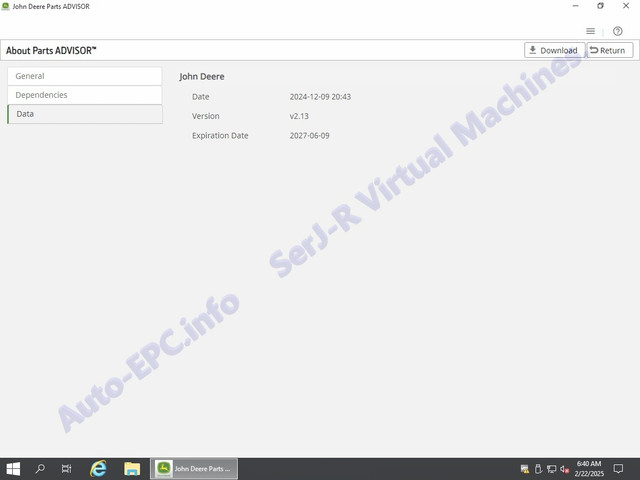Click the expiration value 2027-06-09
The image size is (640, 480).
[x=309, y=136]
